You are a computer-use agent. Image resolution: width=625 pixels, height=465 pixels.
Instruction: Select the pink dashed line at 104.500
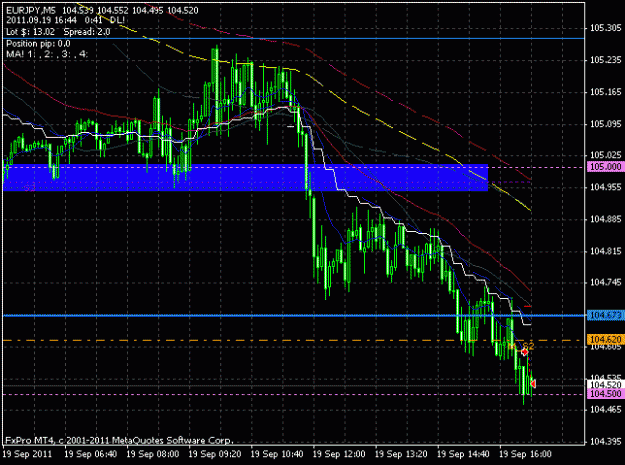(x=294, y=394)
